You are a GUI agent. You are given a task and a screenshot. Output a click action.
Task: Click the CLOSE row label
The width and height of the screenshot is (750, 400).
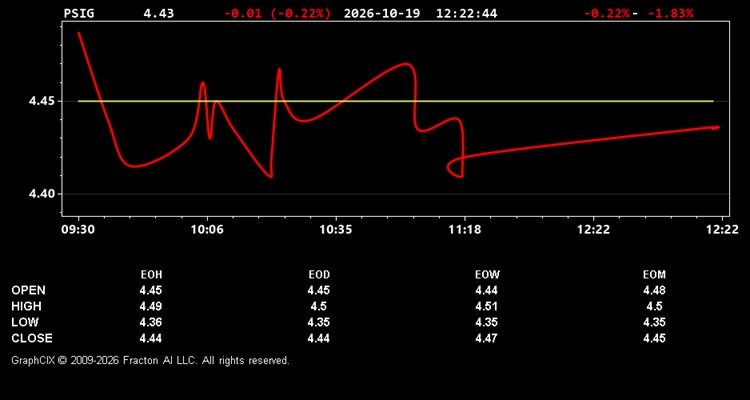[x=32, y=338]
